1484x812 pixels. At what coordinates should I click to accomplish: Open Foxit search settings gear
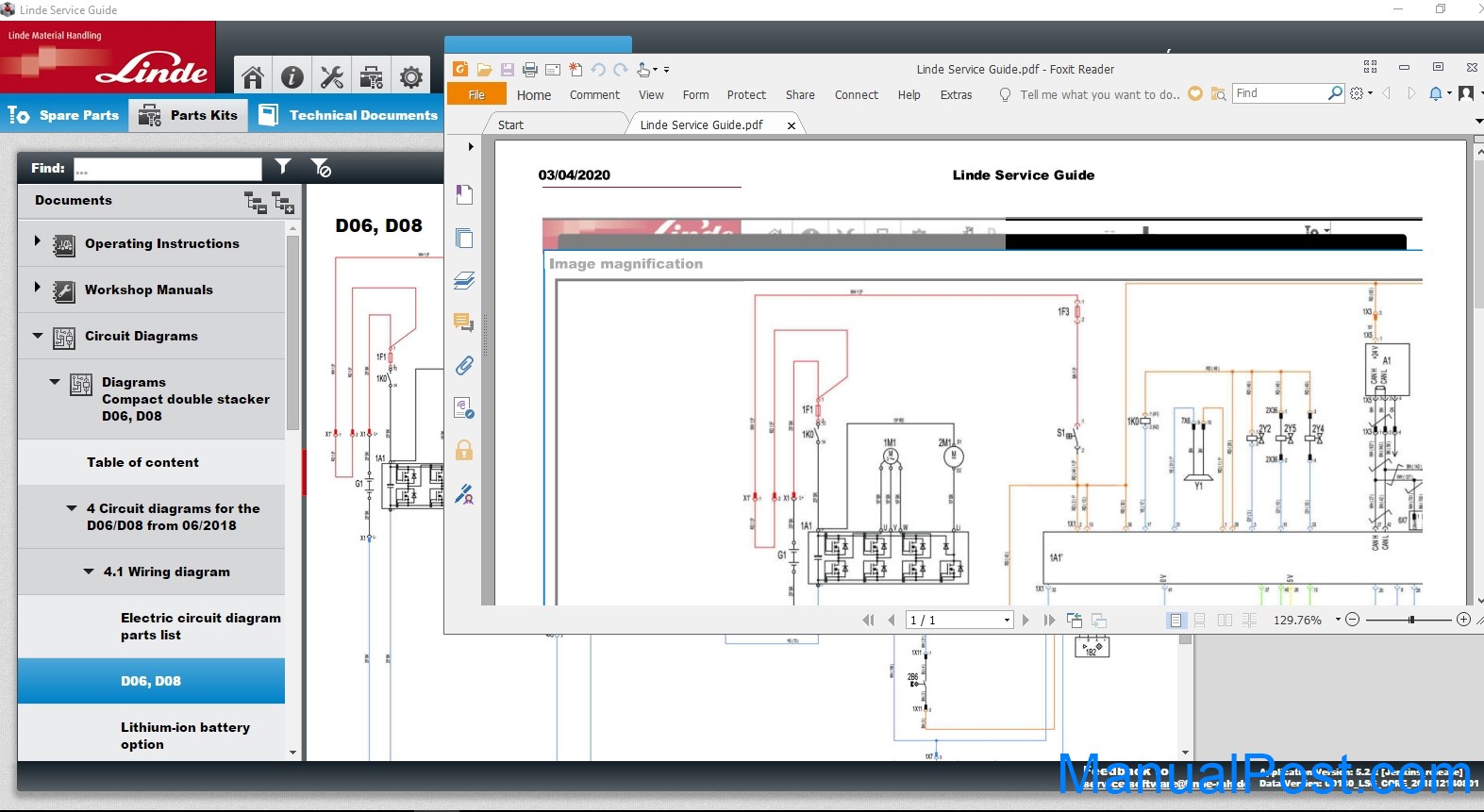pyautogui.click(x=1357, y=93)
